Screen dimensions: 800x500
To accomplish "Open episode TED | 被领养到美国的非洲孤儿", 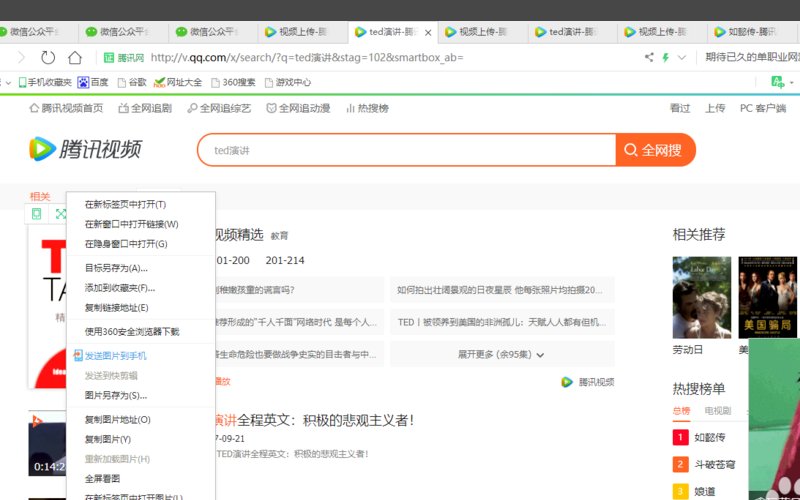I will pos(502,322).
